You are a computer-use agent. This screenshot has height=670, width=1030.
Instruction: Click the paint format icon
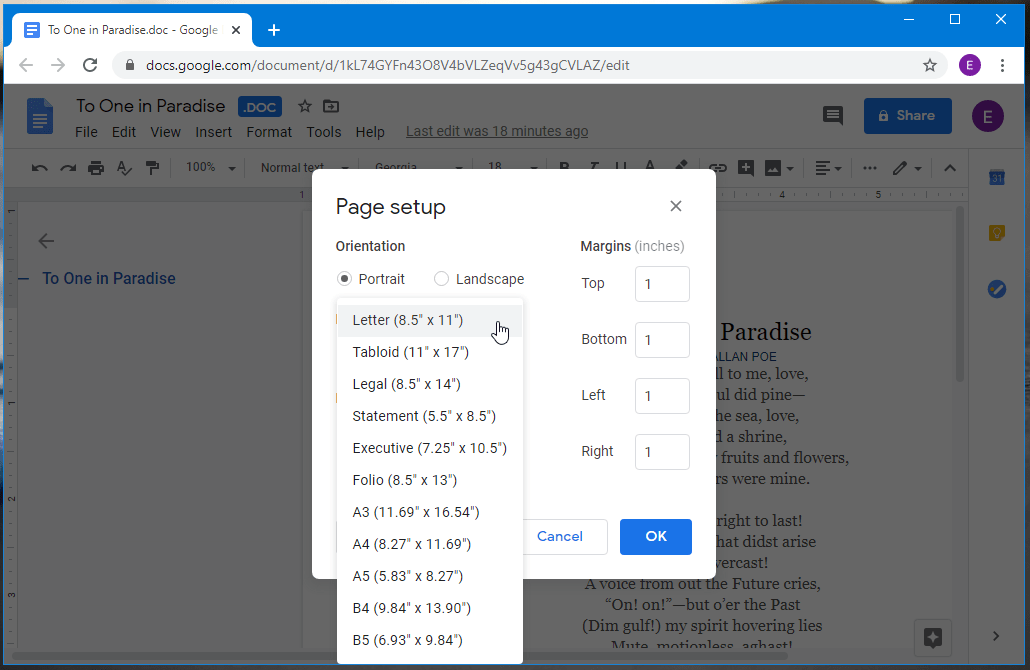[x=152, y=168]
